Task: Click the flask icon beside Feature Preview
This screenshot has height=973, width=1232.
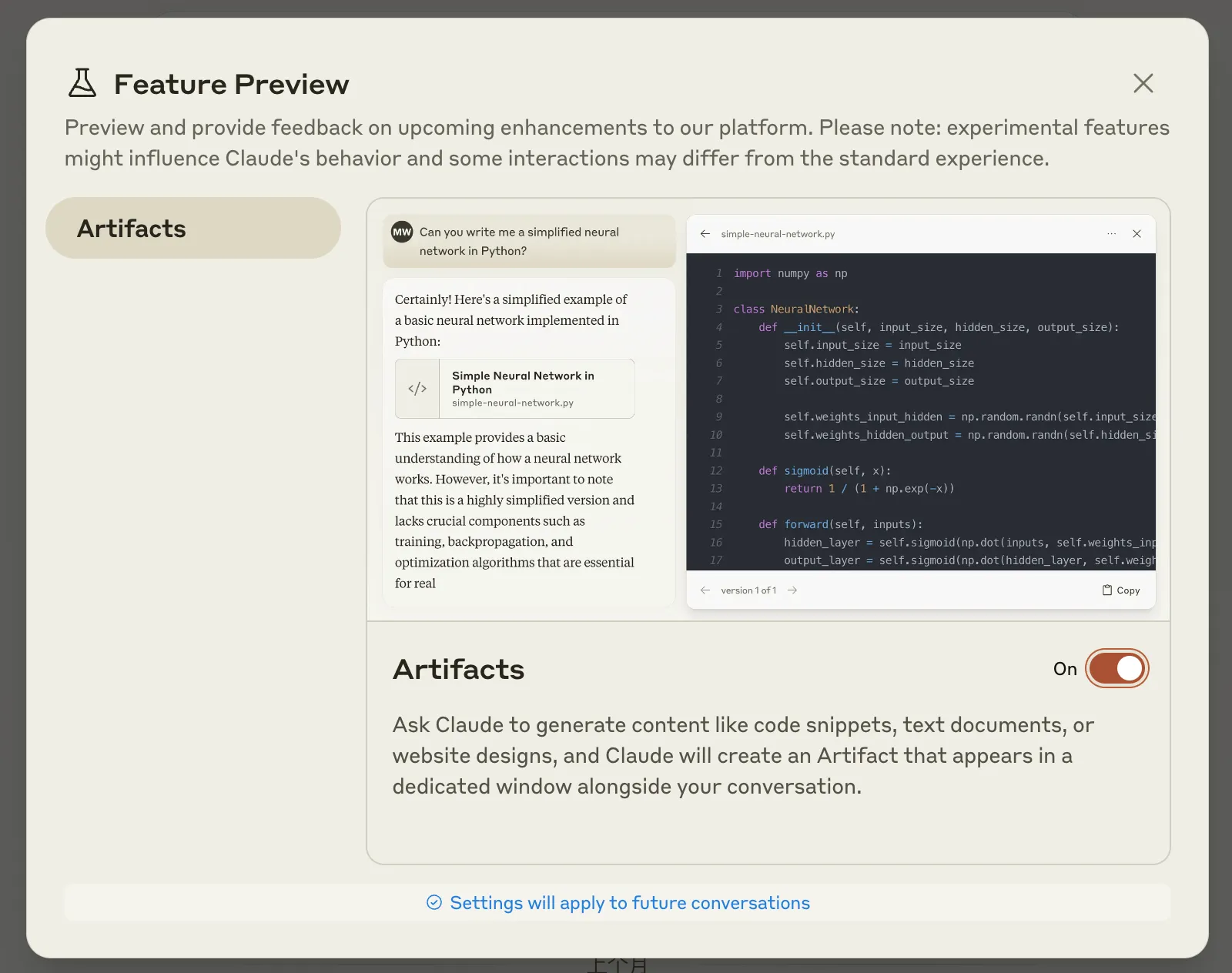Action: 82,83
